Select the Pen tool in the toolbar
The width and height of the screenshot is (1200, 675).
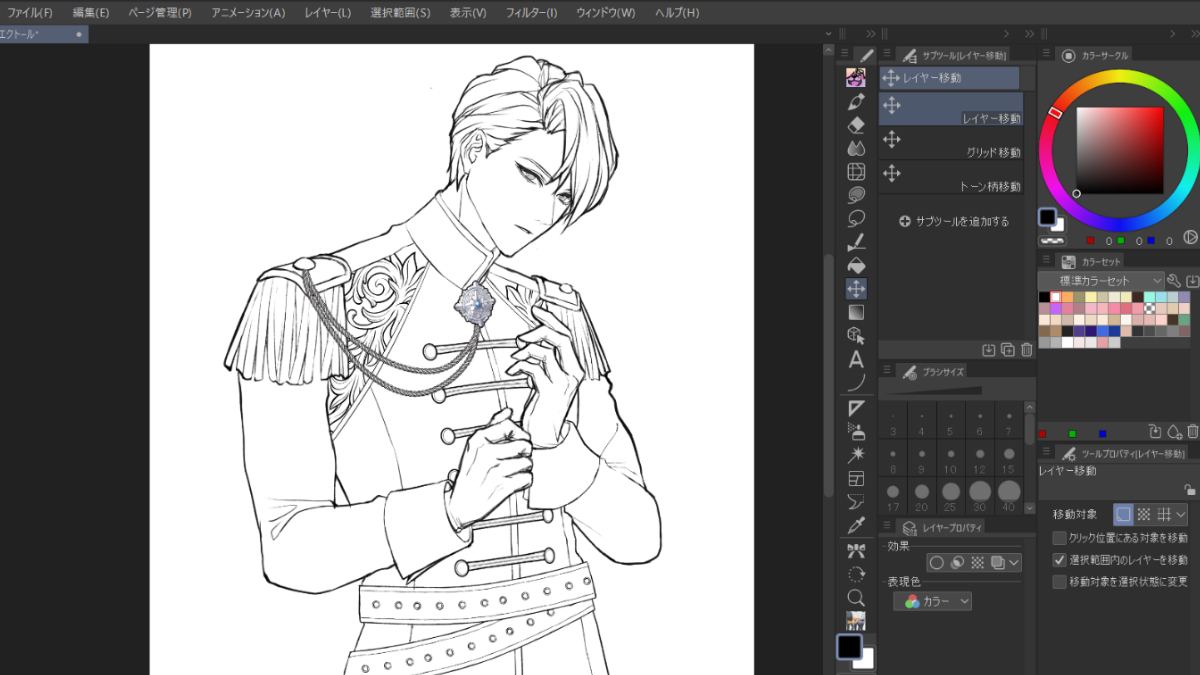(x=856, y=102)
